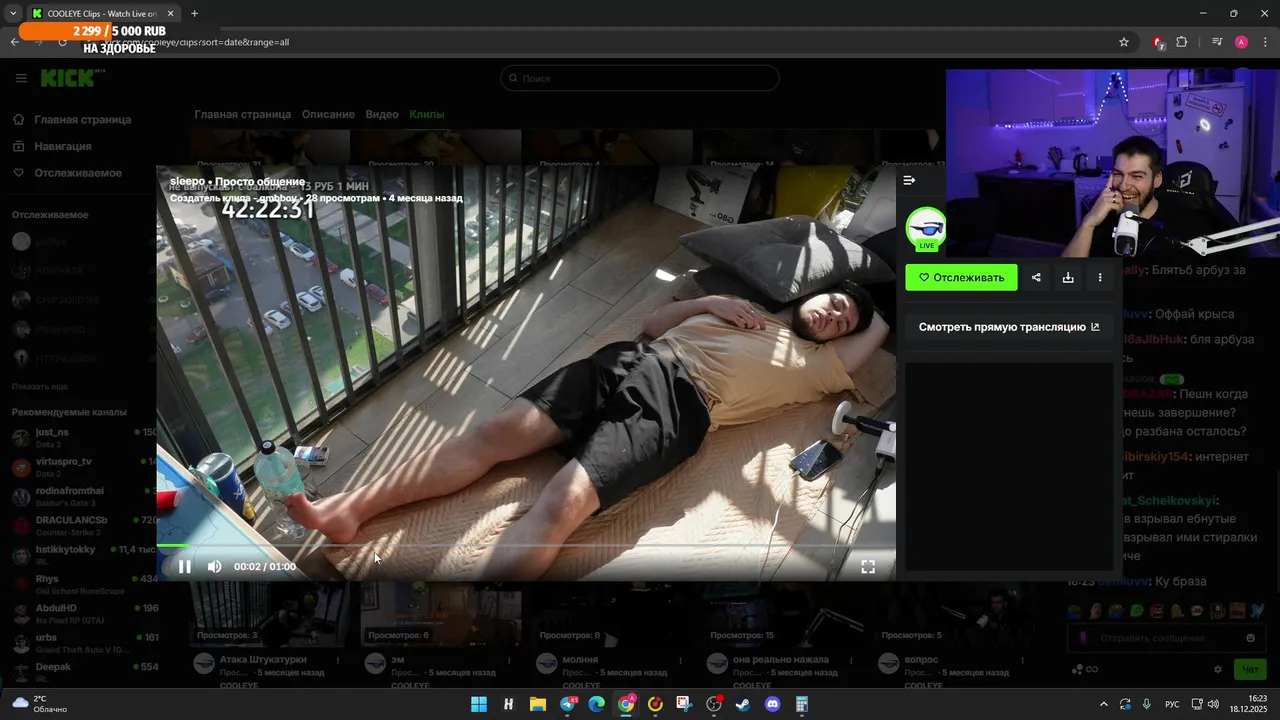
Task: Switch to Описание channel tab
Action: point(328,115)
